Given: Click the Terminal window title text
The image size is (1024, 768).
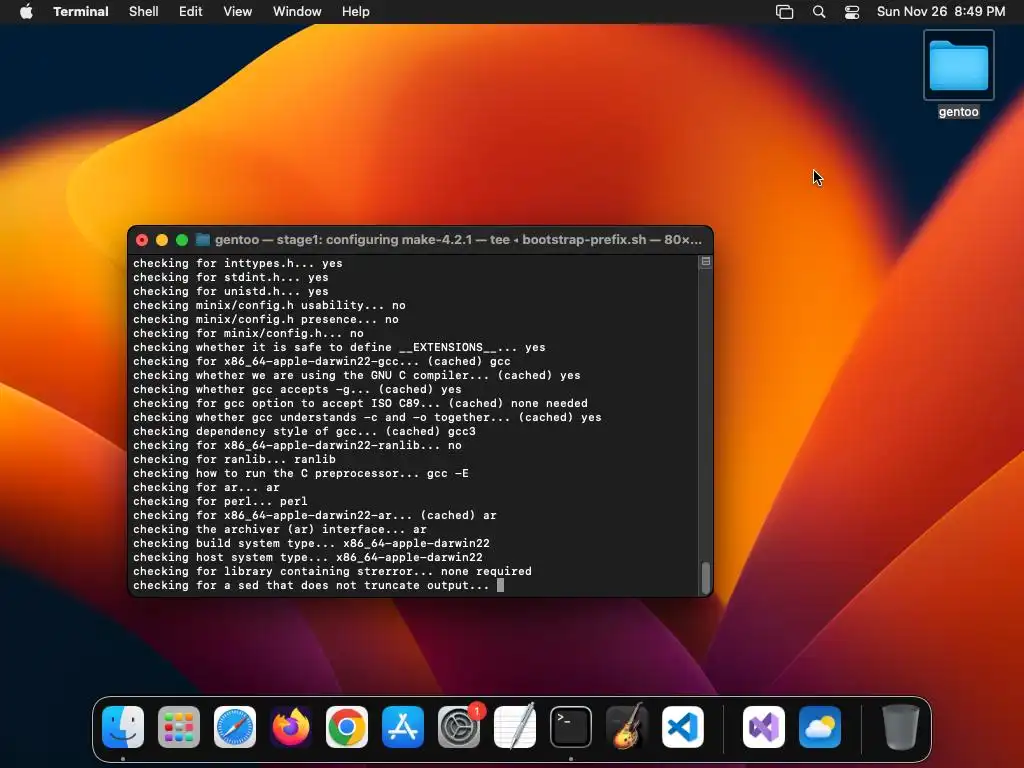Looking at the screenshot, I should (x=458, y=240).
